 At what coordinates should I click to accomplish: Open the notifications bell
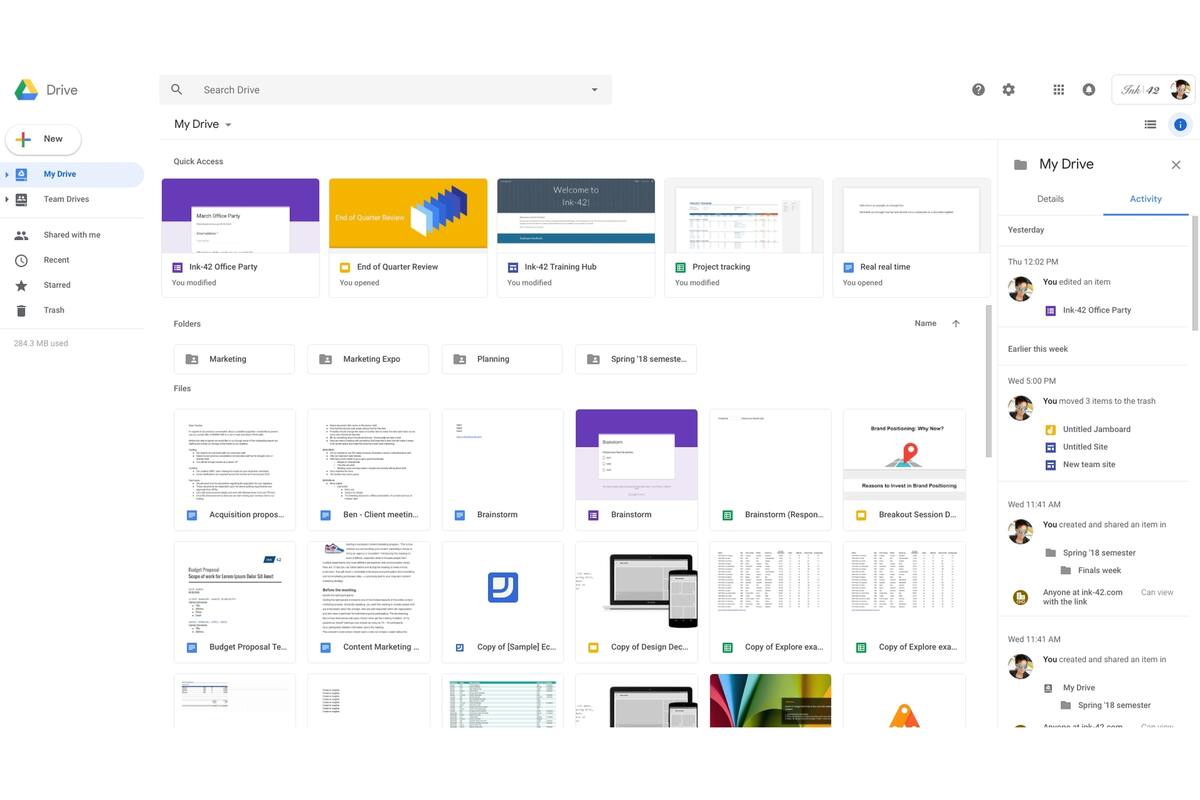(x=1085, y=87)
